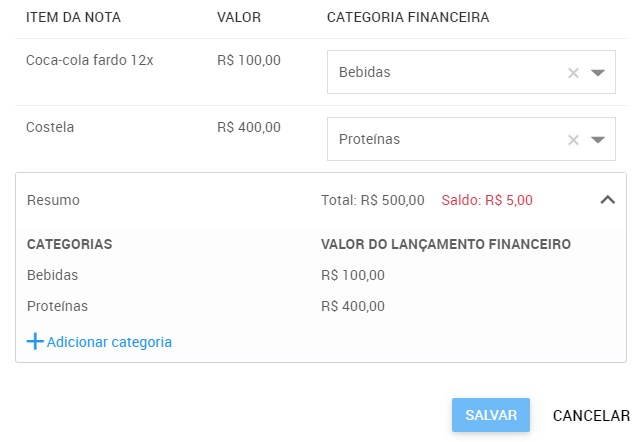The height and width of the screenshot is (442, 642).
Task: Select the Costela item row
Action: click(x=50, y=127)
